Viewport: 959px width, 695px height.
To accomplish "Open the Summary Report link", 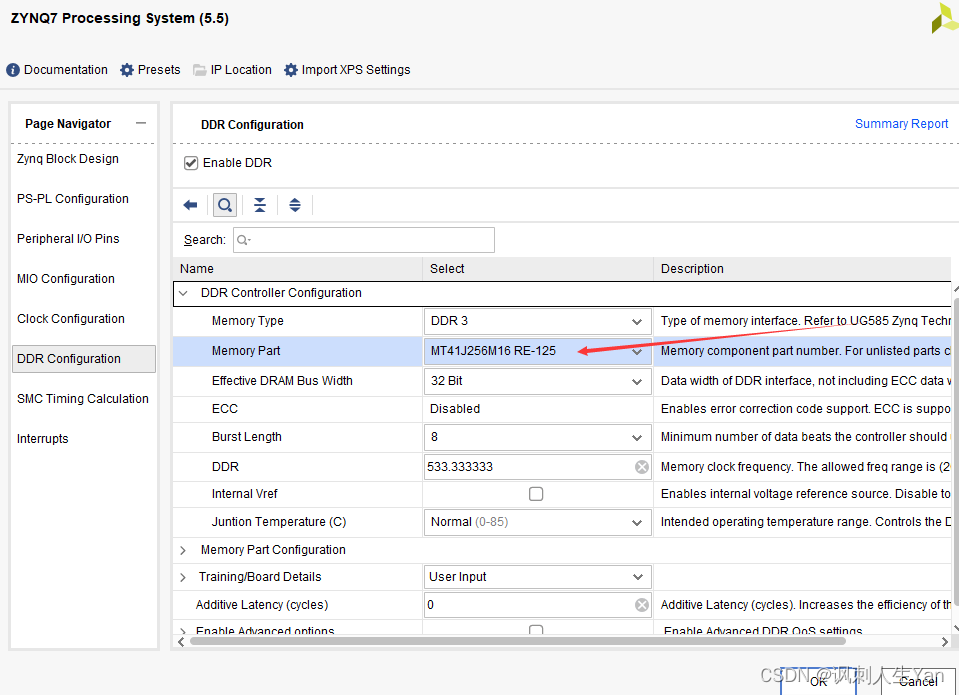I will click(x=901, y=124).
